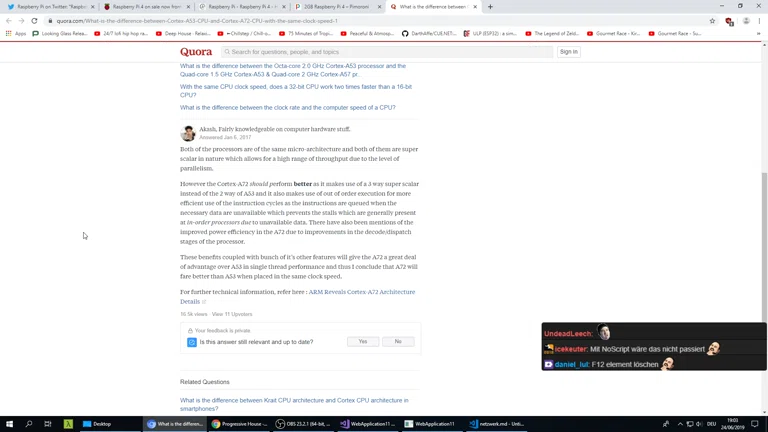Viewport: 768px width, 432px height.
Task: Open a new browser tab with plus
Action: click(x=490, y=7)
